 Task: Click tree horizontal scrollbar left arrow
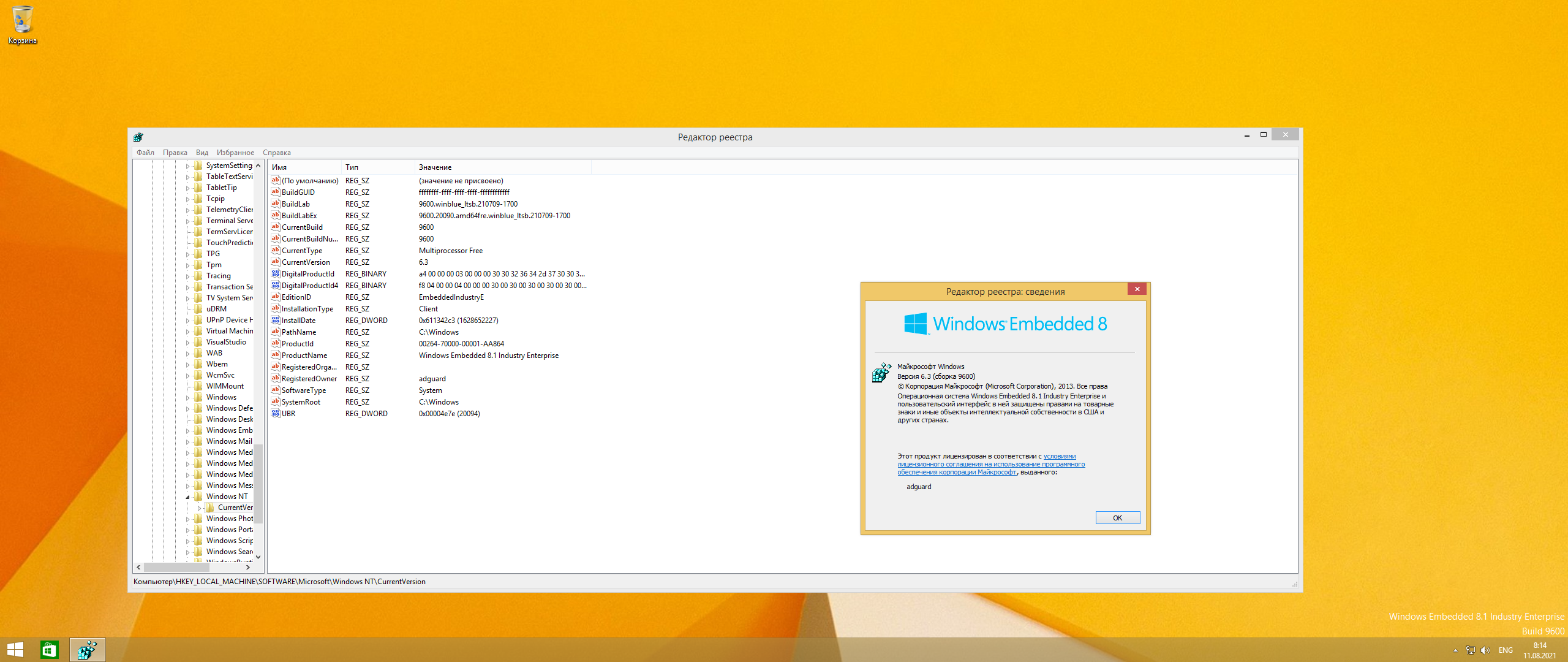tap(139, 567)
